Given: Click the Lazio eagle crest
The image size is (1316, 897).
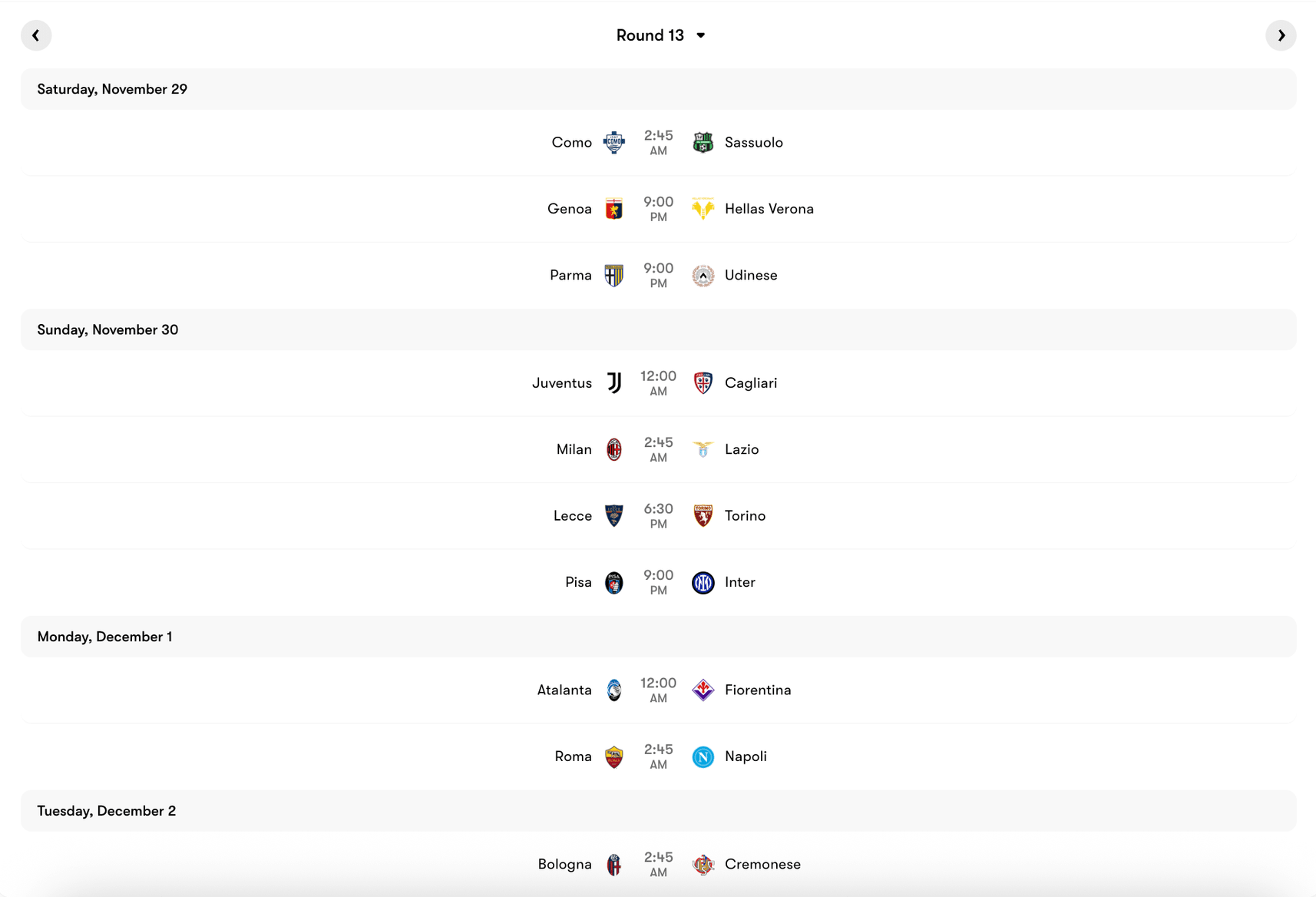Looking at the screenshot, I should coord(703,449).
